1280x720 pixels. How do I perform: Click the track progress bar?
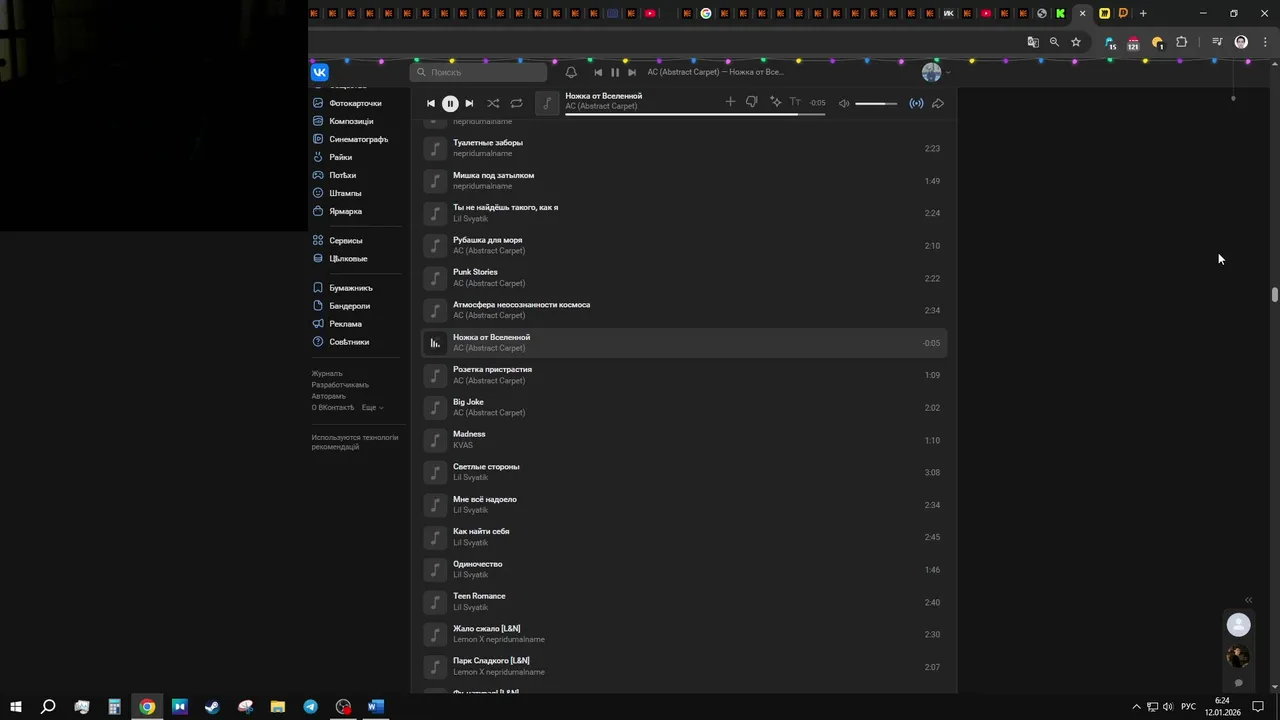(x=695, y=114)
